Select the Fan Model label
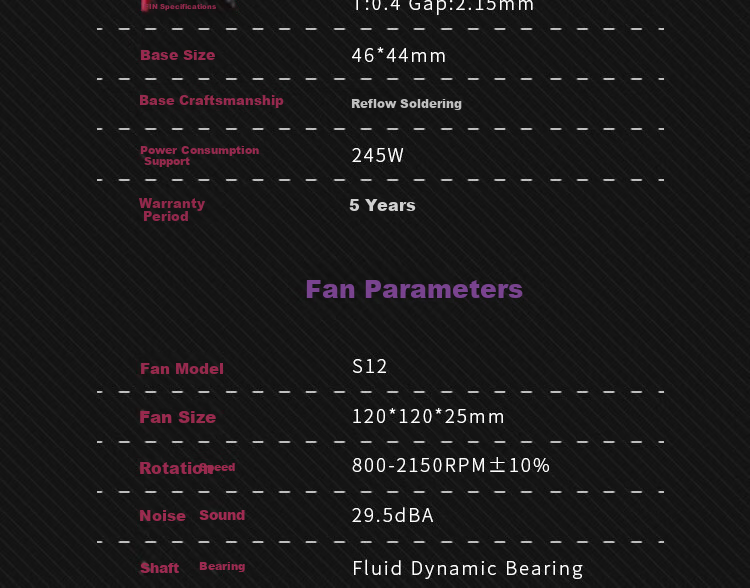750x588 pixels. click(182, 369)
